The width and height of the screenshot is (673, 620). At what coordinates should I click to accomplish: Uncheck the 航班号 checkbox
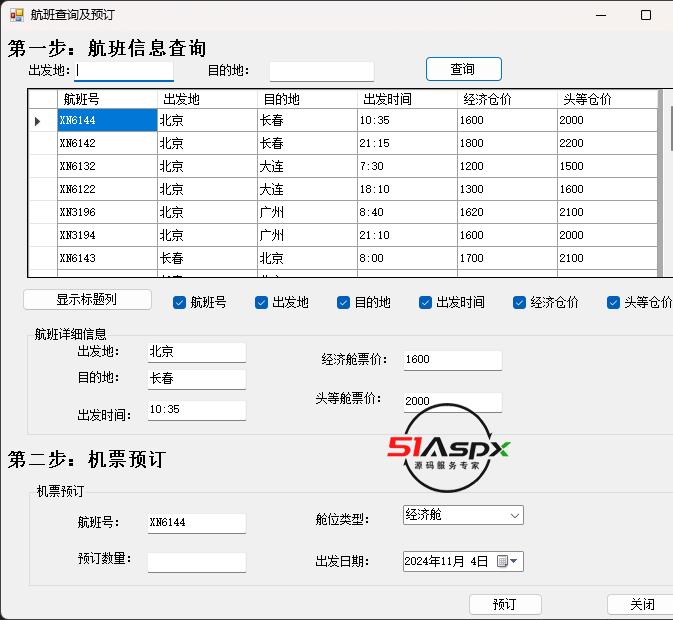tap(180, 303)
